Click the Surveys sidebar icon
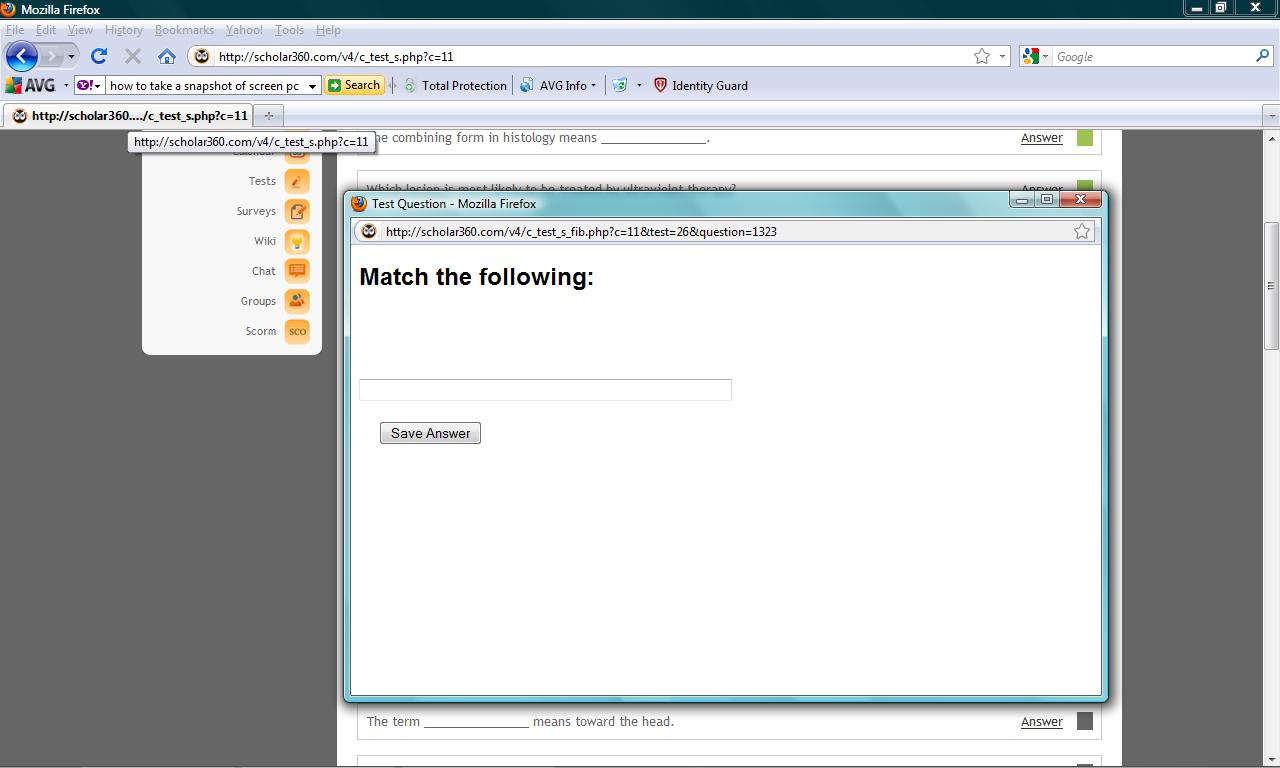The height and width of the screenshot is (768, 1280). pyautogui.click(x=297, y=211)
